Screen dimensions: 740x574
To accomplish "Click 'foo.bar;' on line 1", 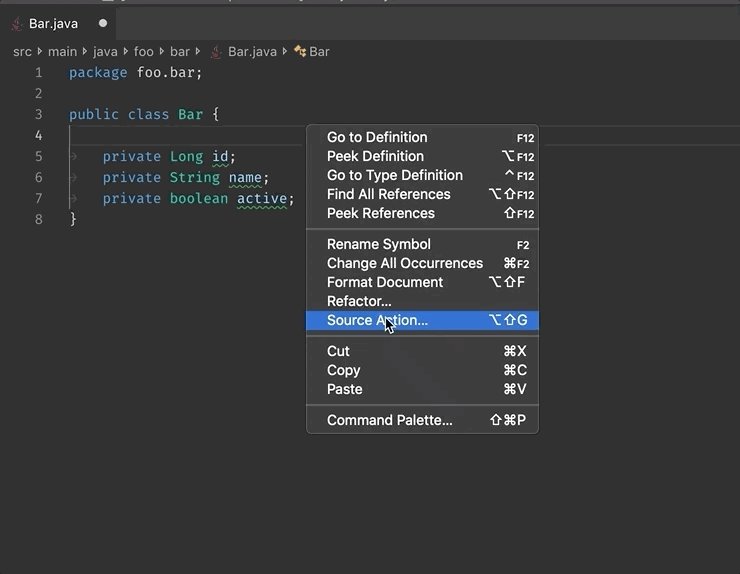I will tap(169, 73).
